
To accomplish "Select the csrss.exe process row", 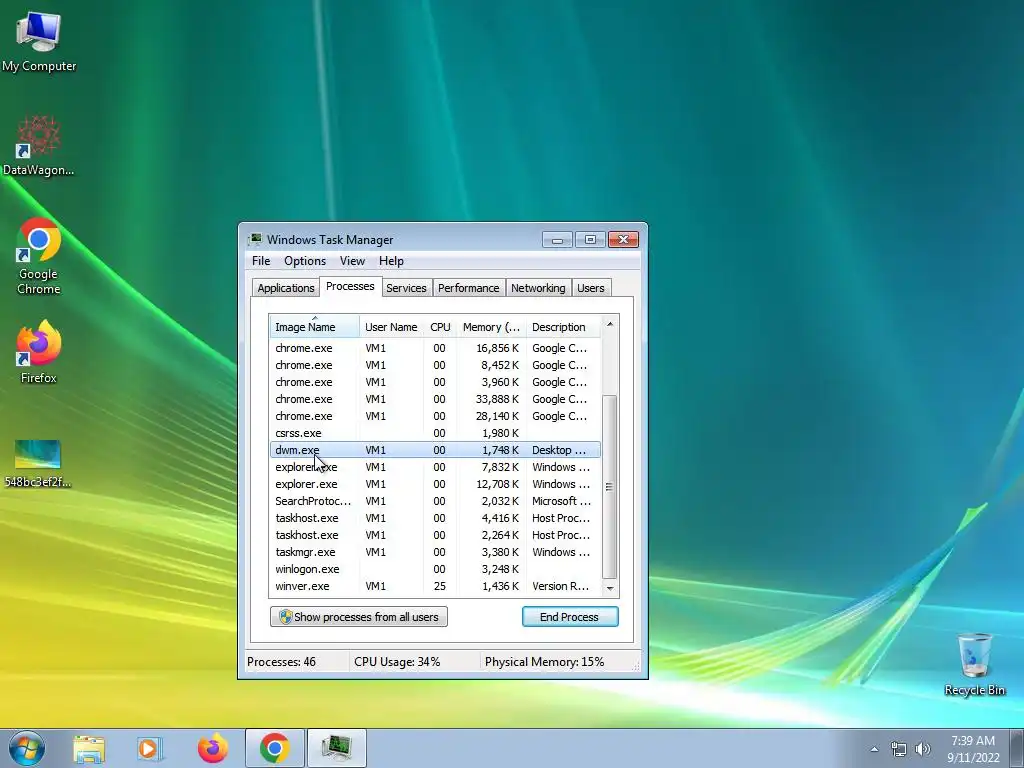I will point(435,433).
